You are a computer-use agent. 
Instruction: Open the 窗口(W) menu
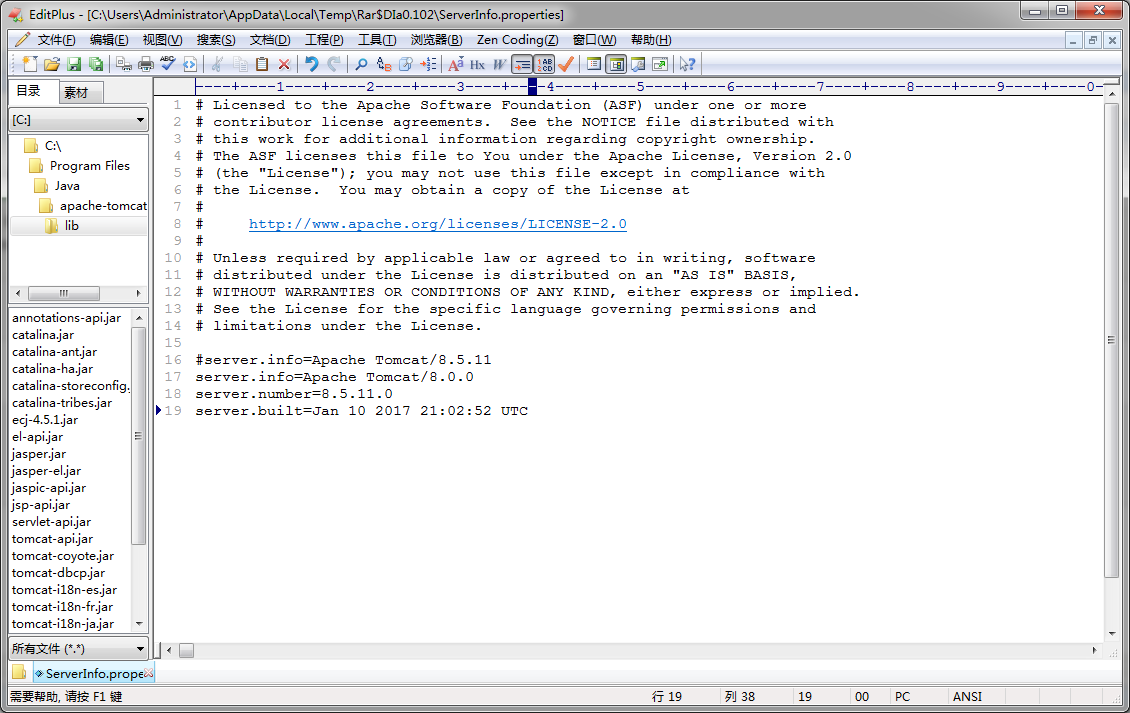[x=595, y=40]
